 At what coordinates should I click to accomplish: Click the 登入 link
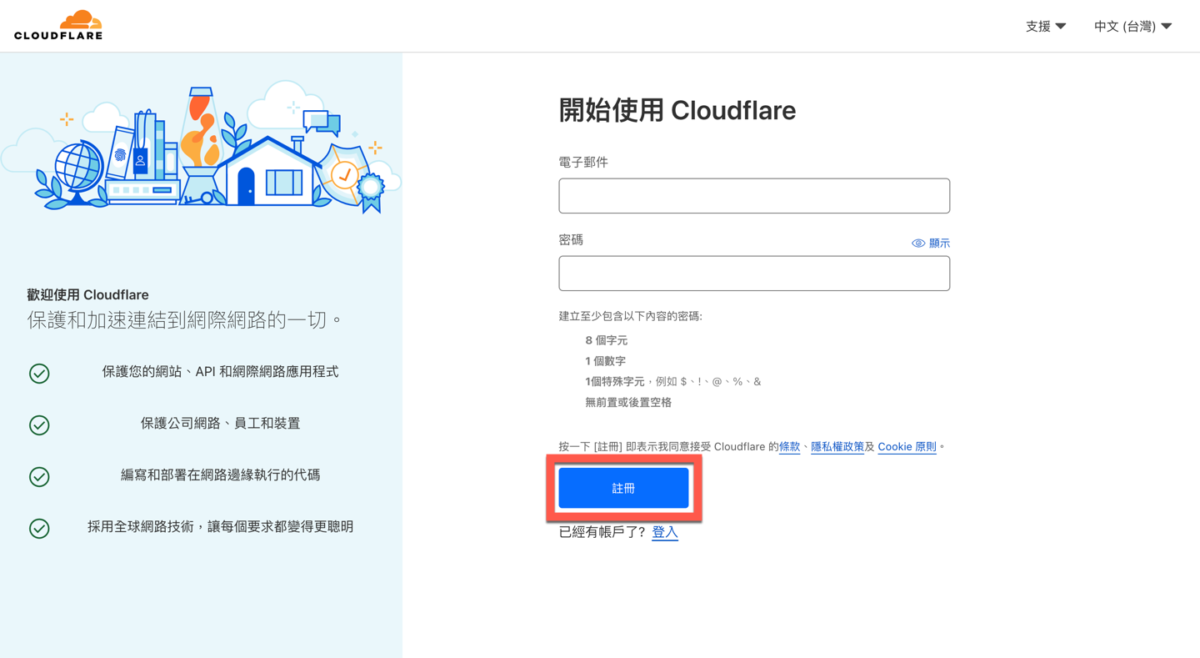[665, 532]
